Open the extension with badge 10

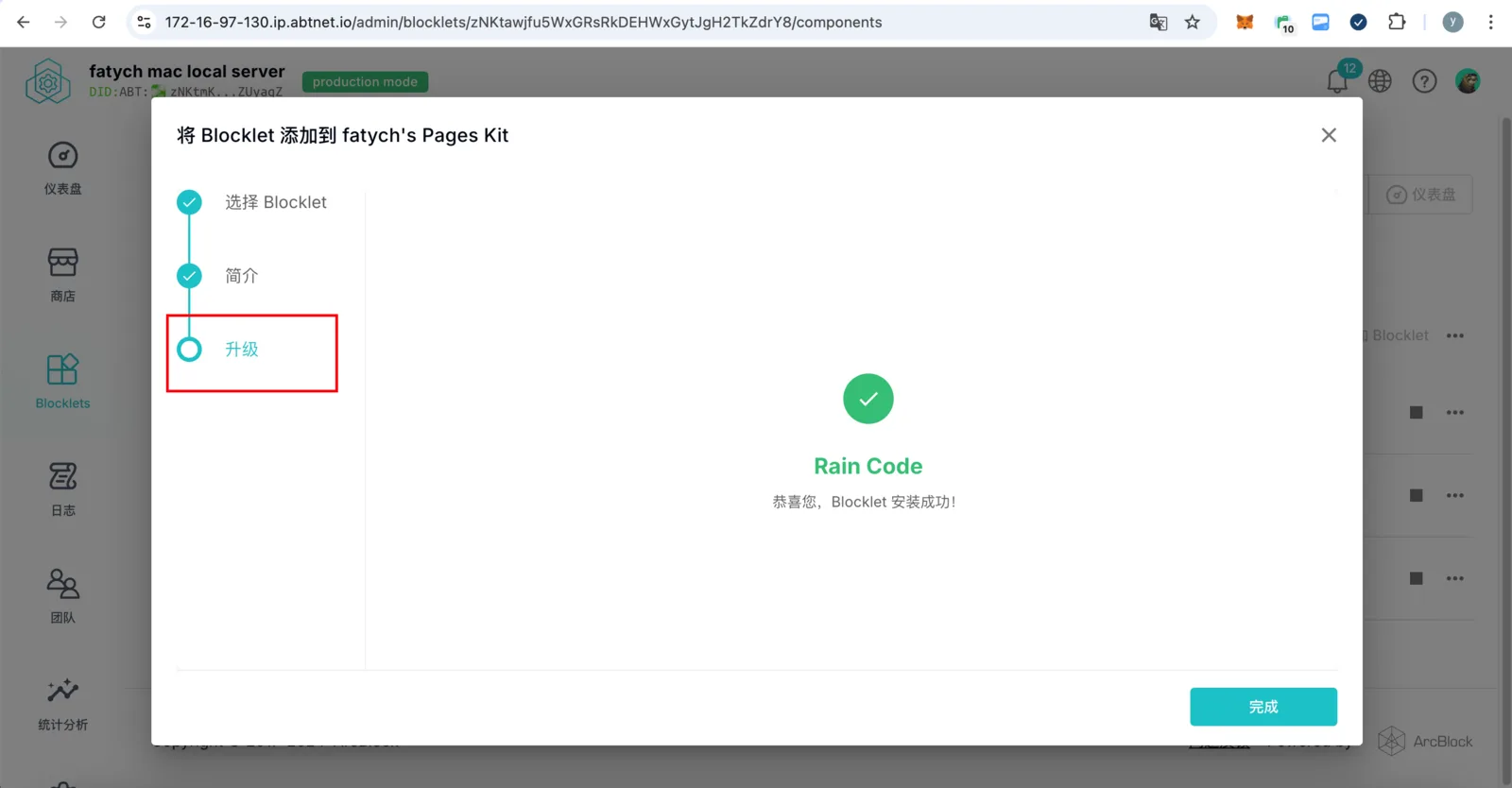click(x=1283, y=23)
